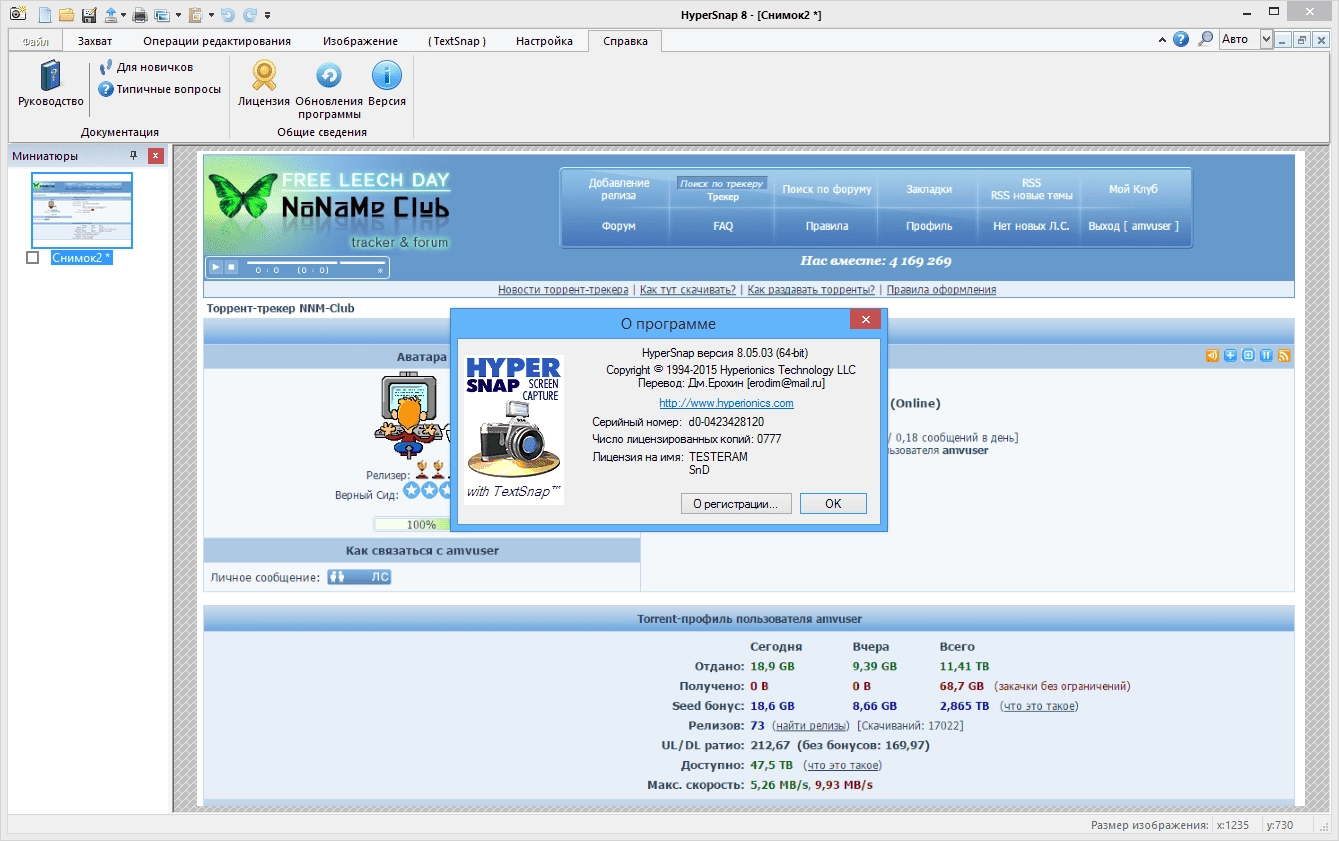
Task: Click the Новости торрент-трекера link
Action: click(563, 290)
